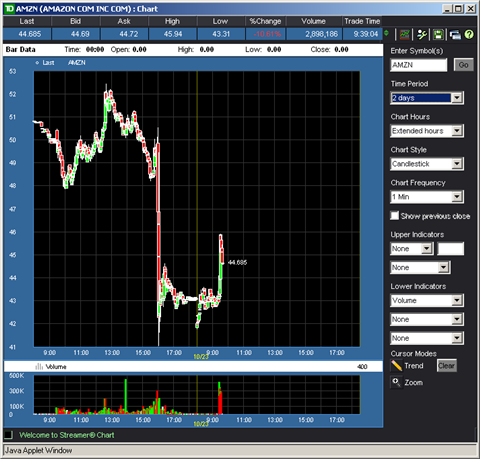
Task: Click the Enter Symbol field containing AMZN
Action: (x=419, y=65)
